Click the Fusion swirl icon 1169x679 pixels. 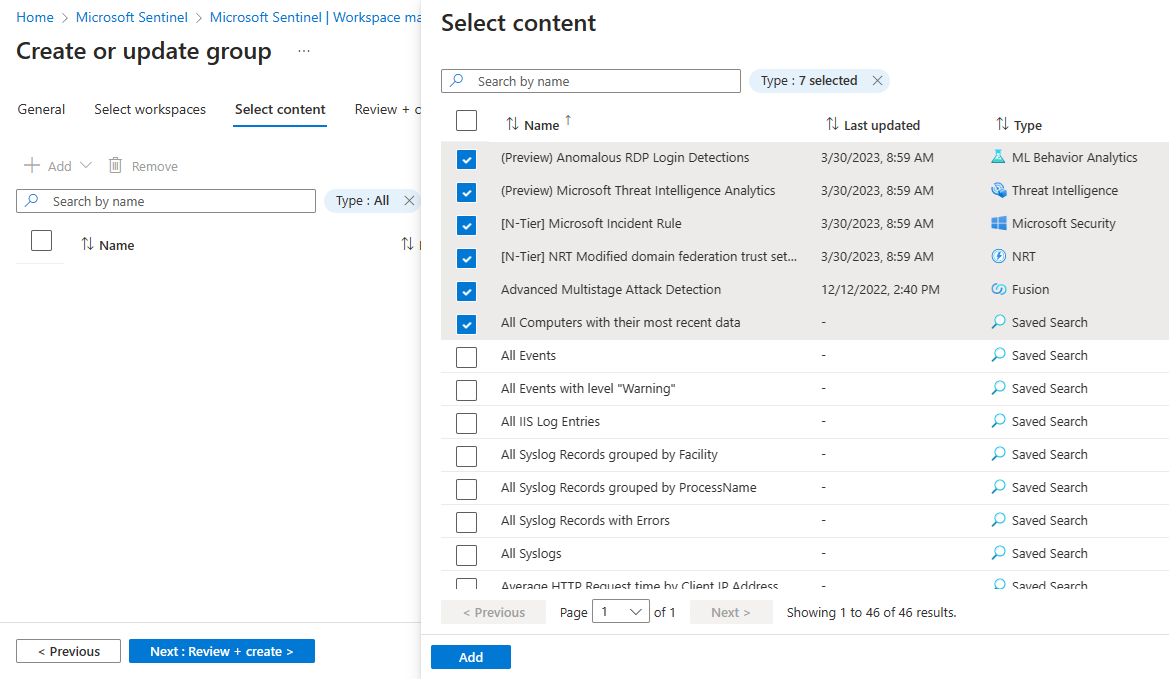tap(997, 289)
